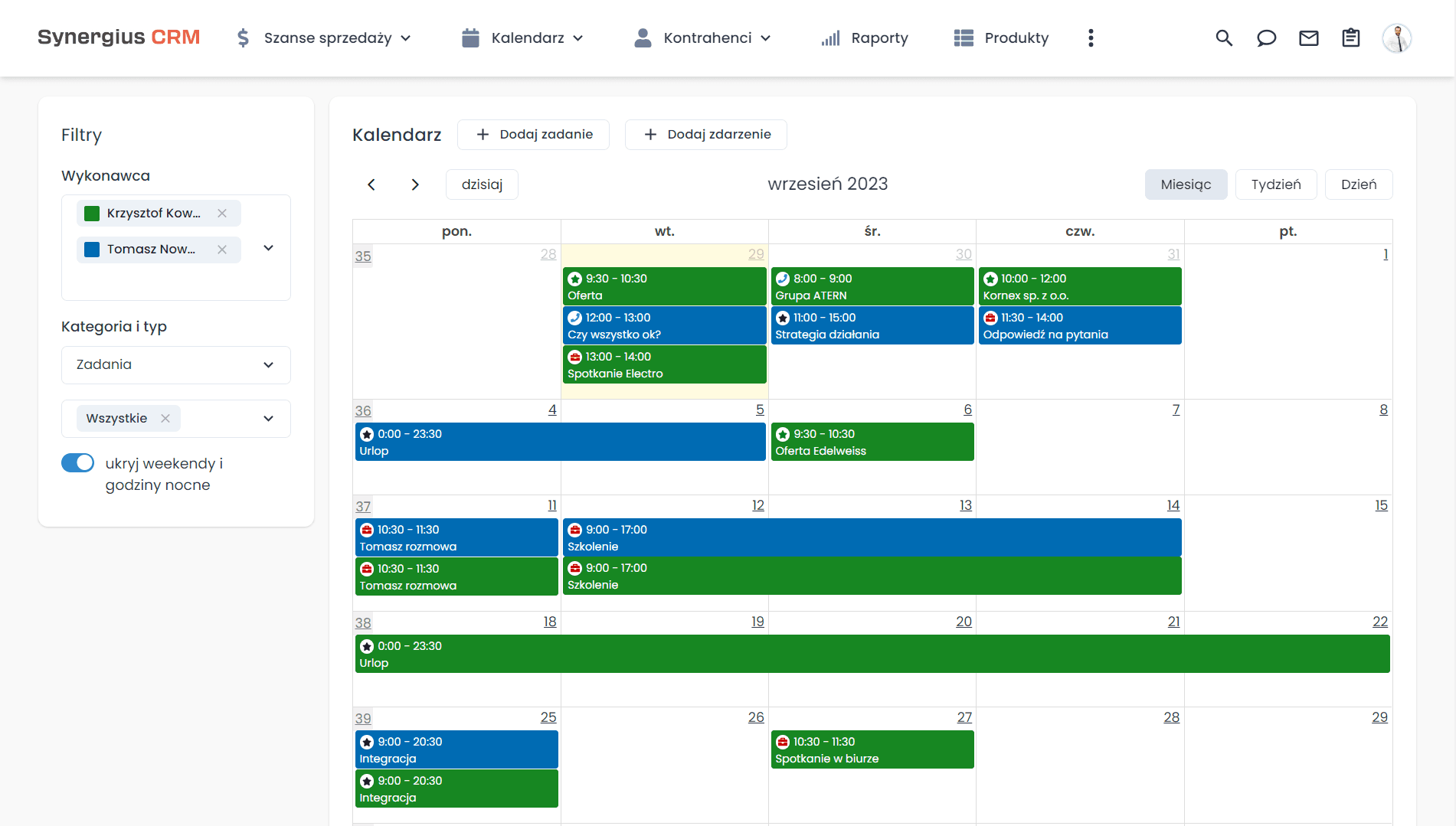
Task: Open the three-dot overflow menu icon
Action: (1091, 38)
